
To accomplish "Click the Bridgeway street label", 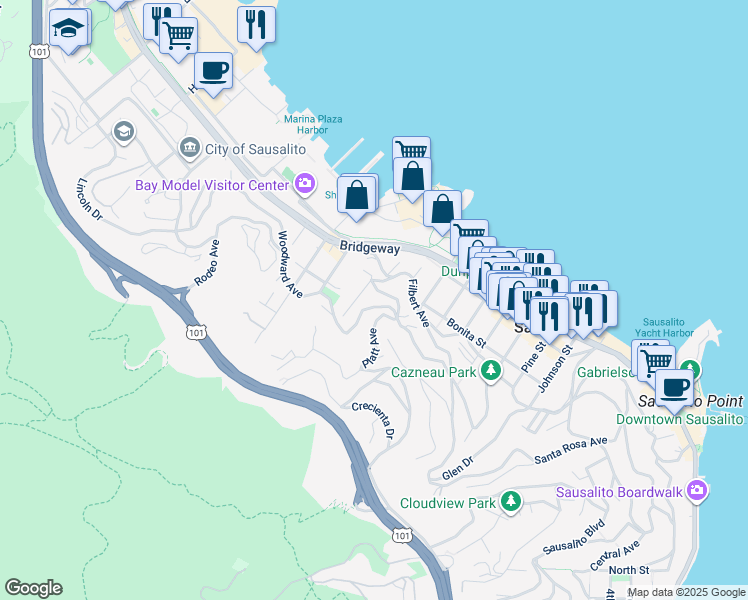I will click(370, 247).
